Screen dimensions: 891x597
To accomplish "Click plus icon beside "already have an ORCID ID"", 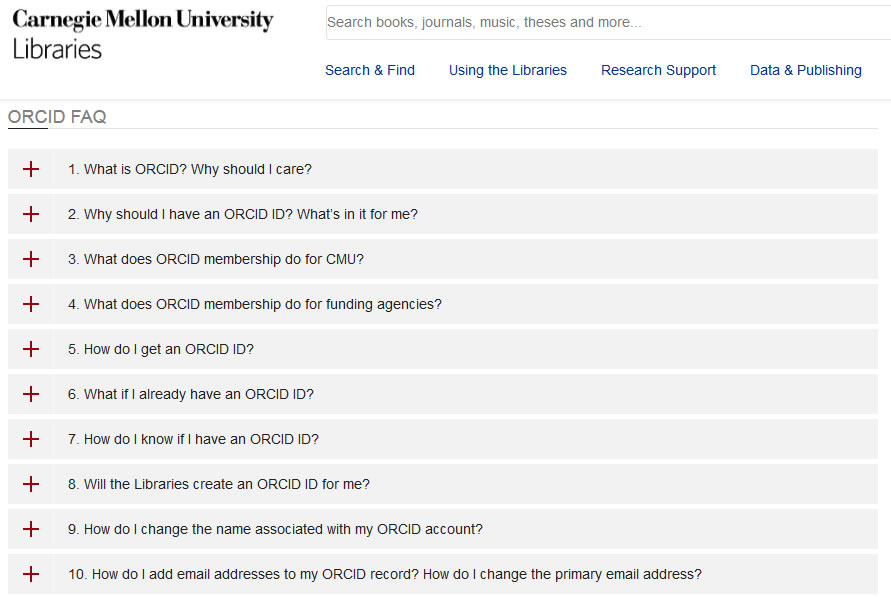I will tap(31, 394).
